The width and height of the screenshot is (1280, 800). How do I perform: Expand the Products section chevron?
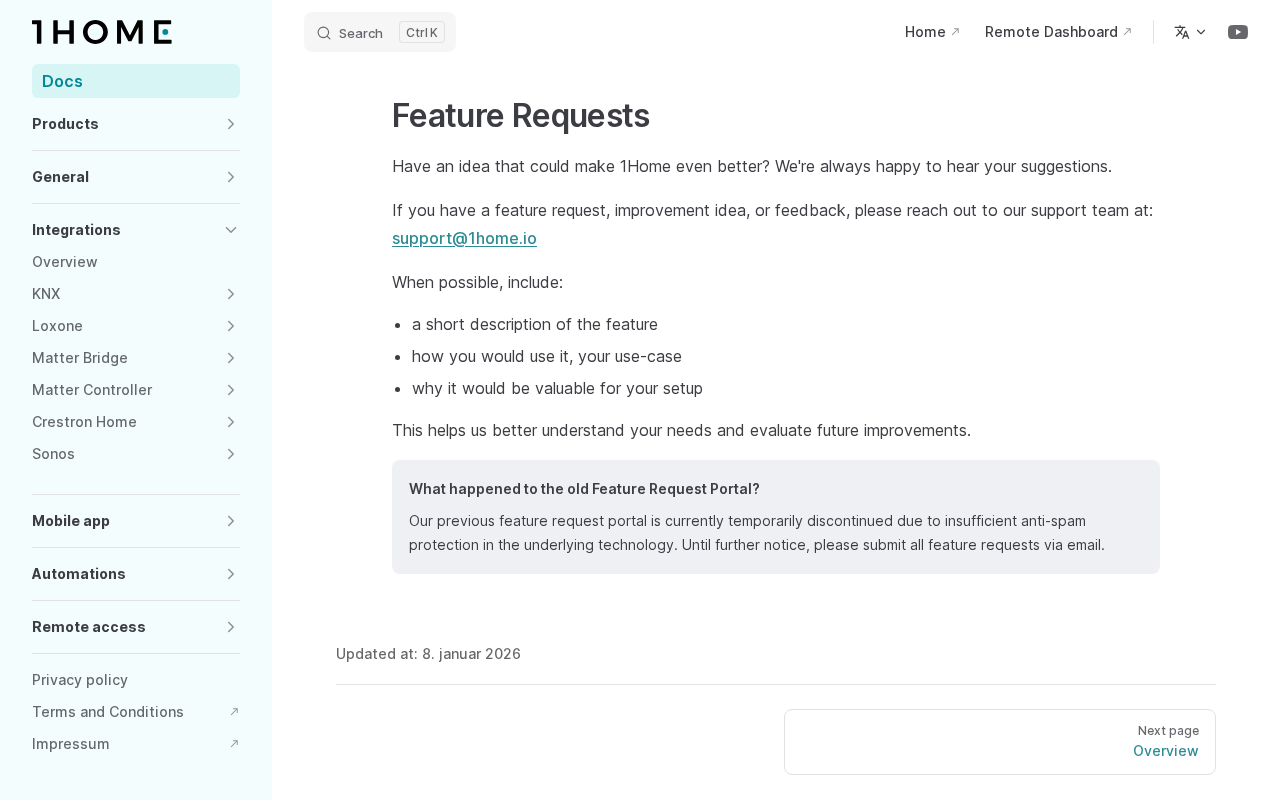pos(231,124)
